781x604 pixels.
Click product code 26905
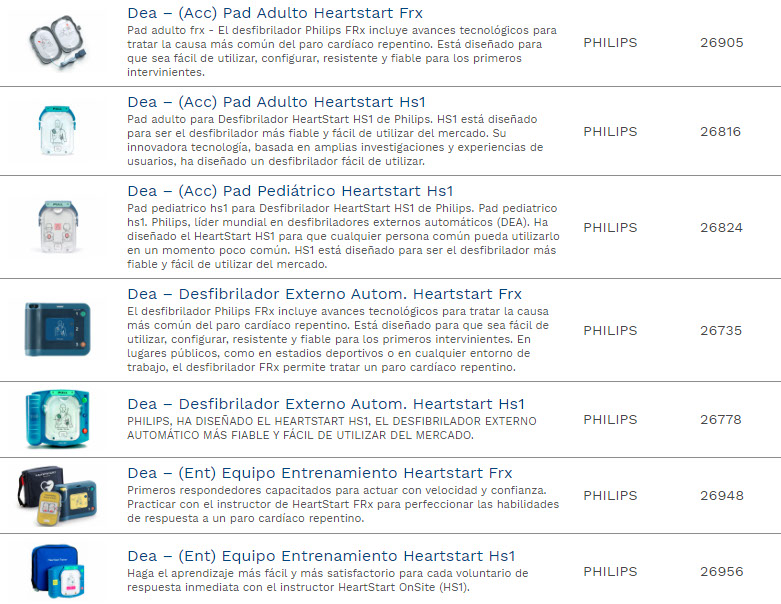coord(721,43)
